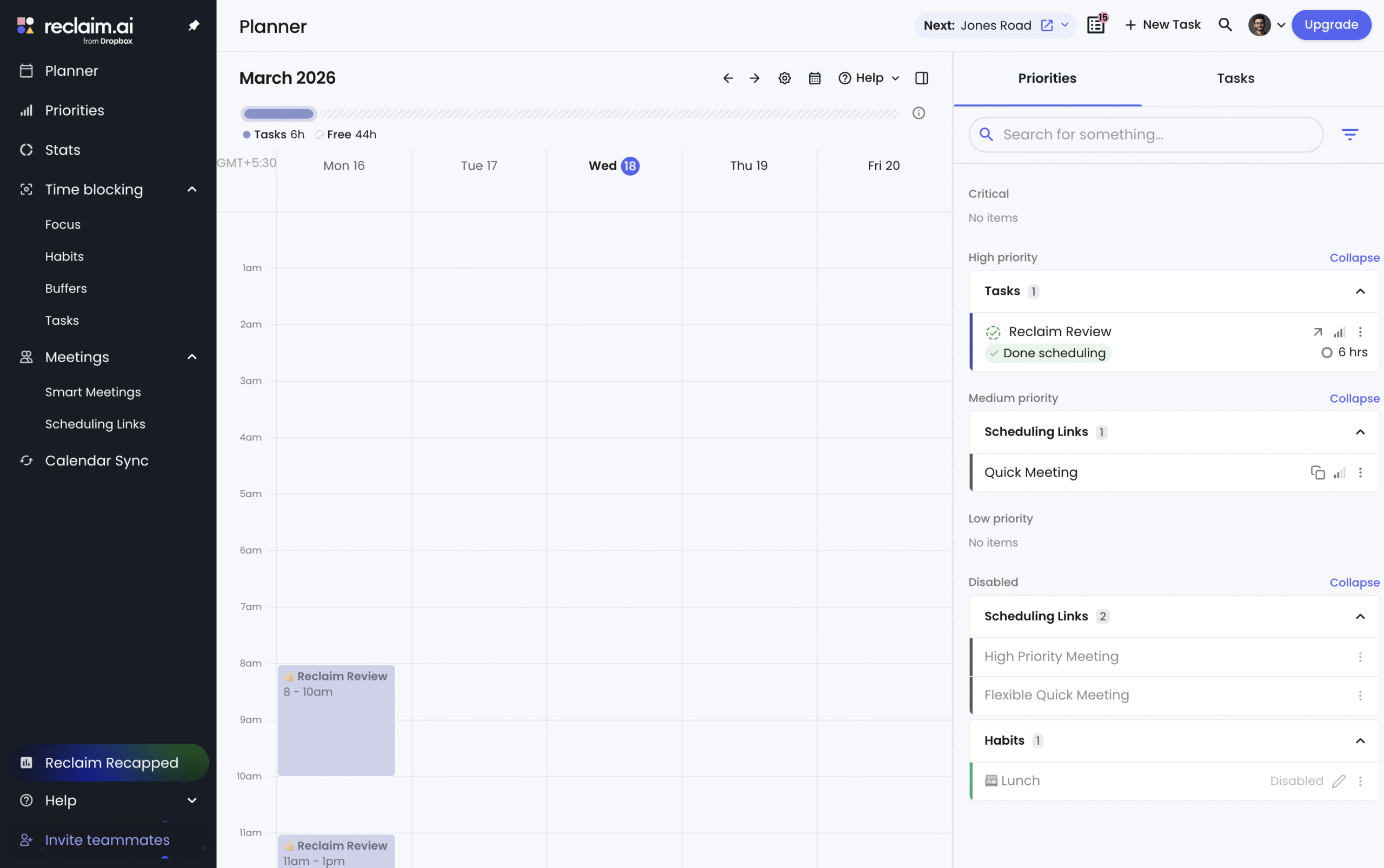
Task: Open Jones Road event external link icon
Action: click(x=1047, y=25)
